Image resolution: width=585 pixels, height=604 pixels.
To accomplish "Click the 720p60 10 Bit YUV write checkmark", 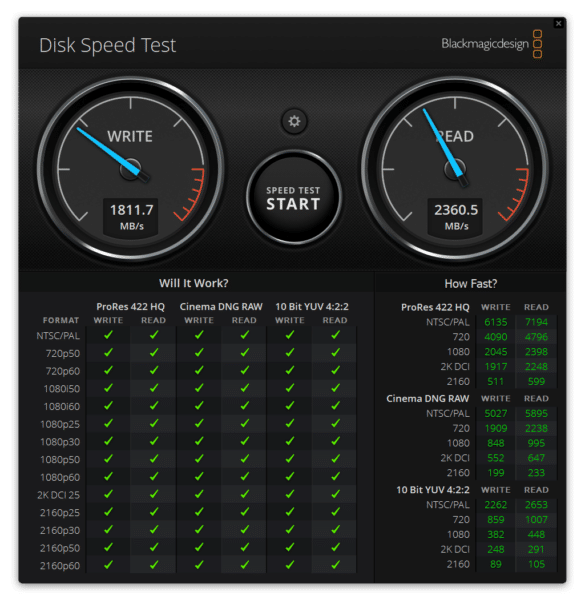I will (290, 371).
